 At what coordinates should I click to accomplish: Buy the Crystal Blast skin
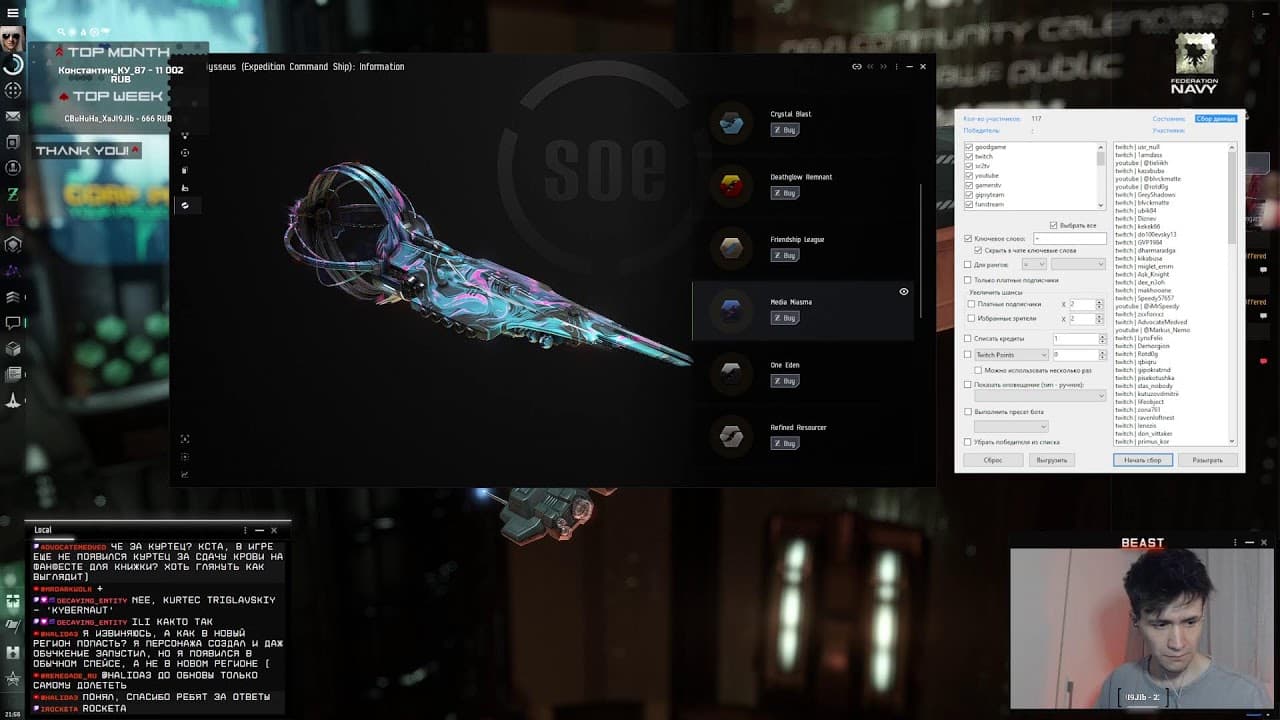pyautogui.click(x=785, y=130)
